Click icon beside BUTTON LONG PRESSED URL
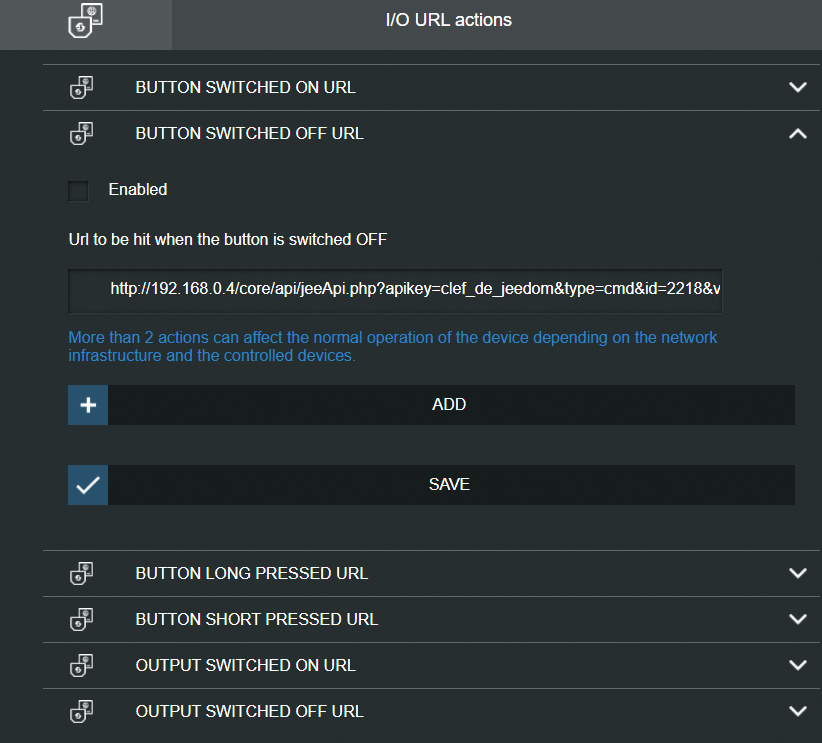This screenshot has width=822, height=743. pyautogui.click(x=81, y=573)
